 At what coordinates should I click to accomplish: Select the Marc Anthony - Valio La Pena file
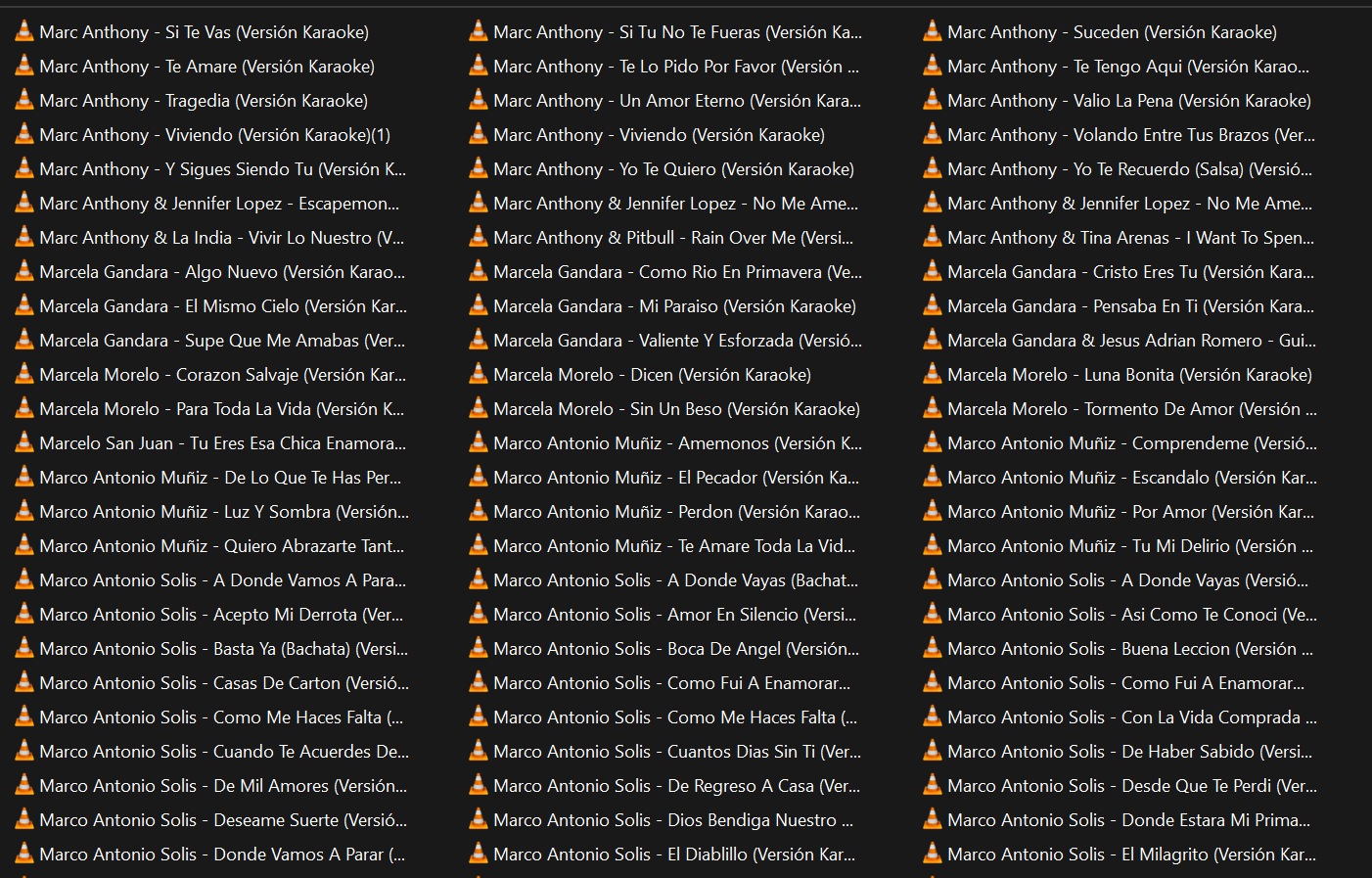[x=1128, y=101]
